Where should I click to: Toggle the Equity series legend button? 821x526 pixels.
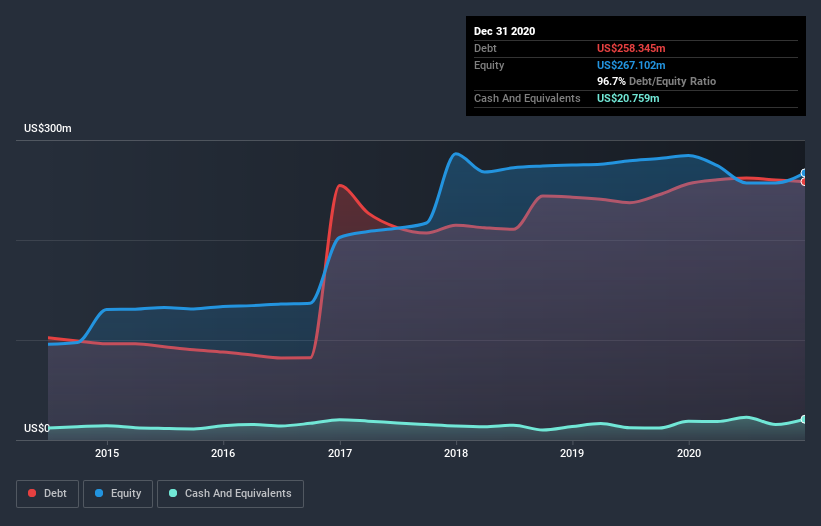[118, 494]
